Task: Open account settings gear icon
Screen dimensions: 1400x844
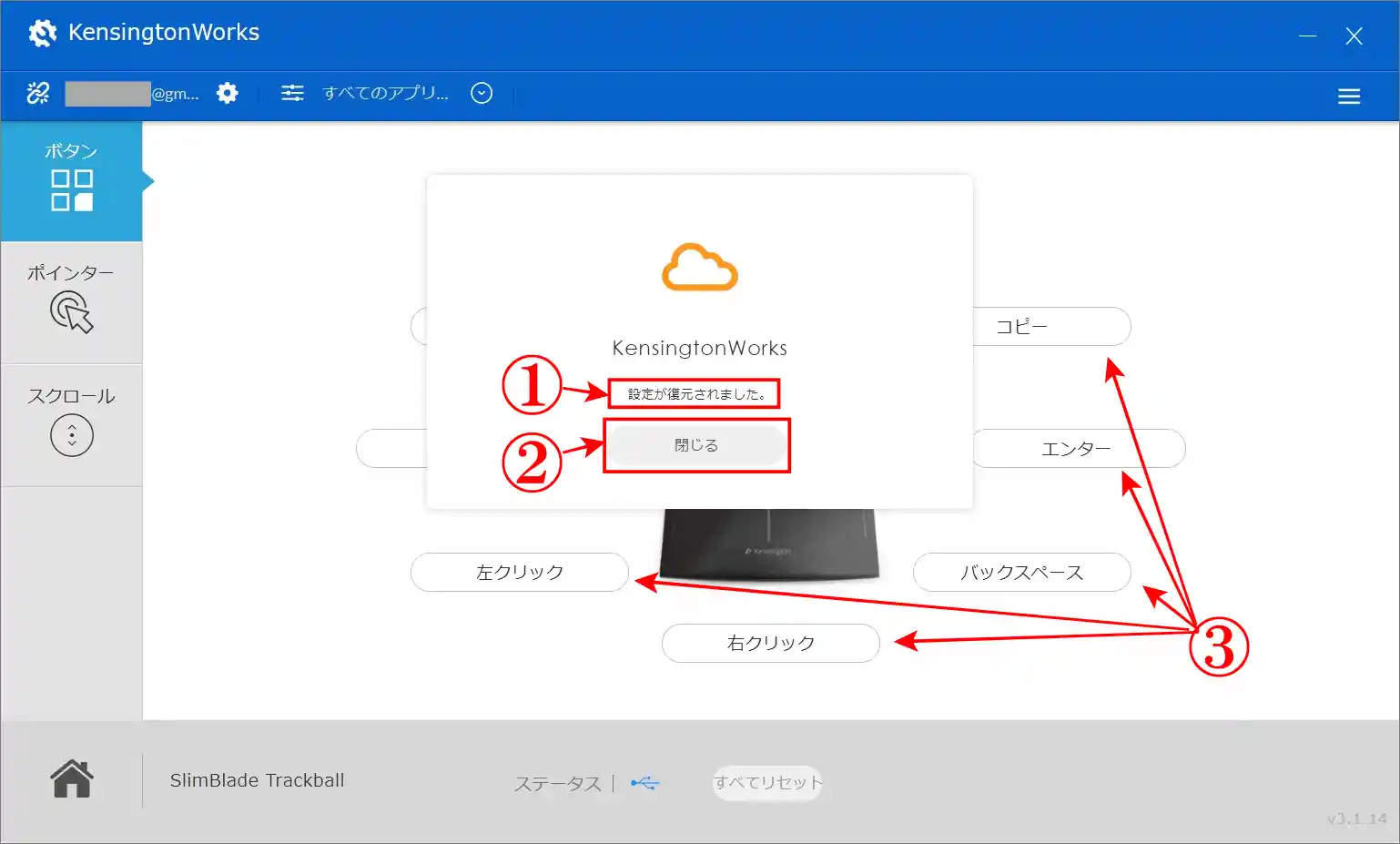Action: coord(228,93)
